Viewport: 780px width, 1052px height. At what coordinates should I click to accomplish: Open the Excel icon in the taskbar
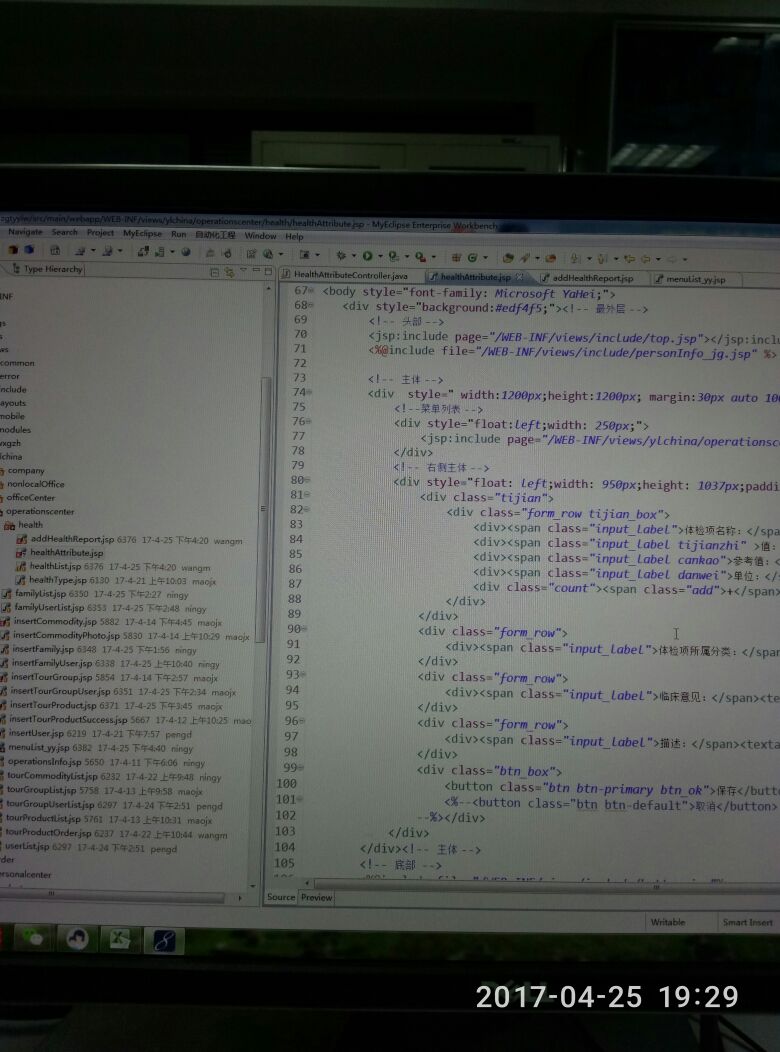[120, 939]
